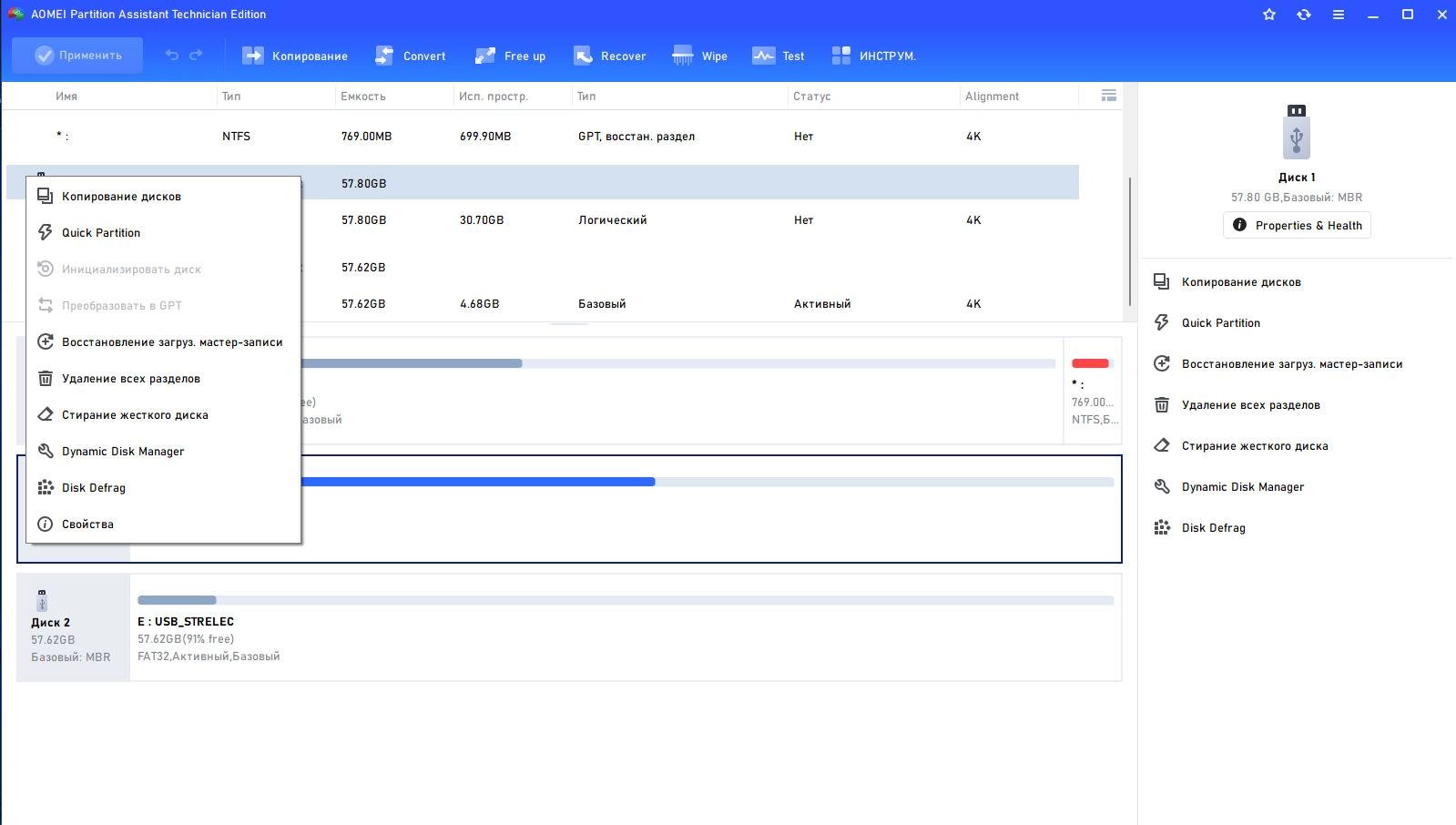Click the Имя column header

[x=66, y=96]
